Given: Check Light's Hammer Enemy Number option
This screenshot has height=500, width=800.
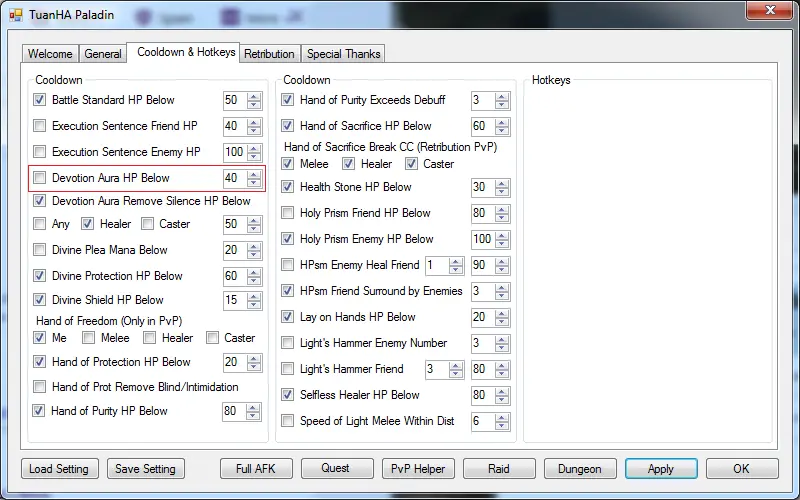Looking at the screenshot, I should (x=288, y=343).
